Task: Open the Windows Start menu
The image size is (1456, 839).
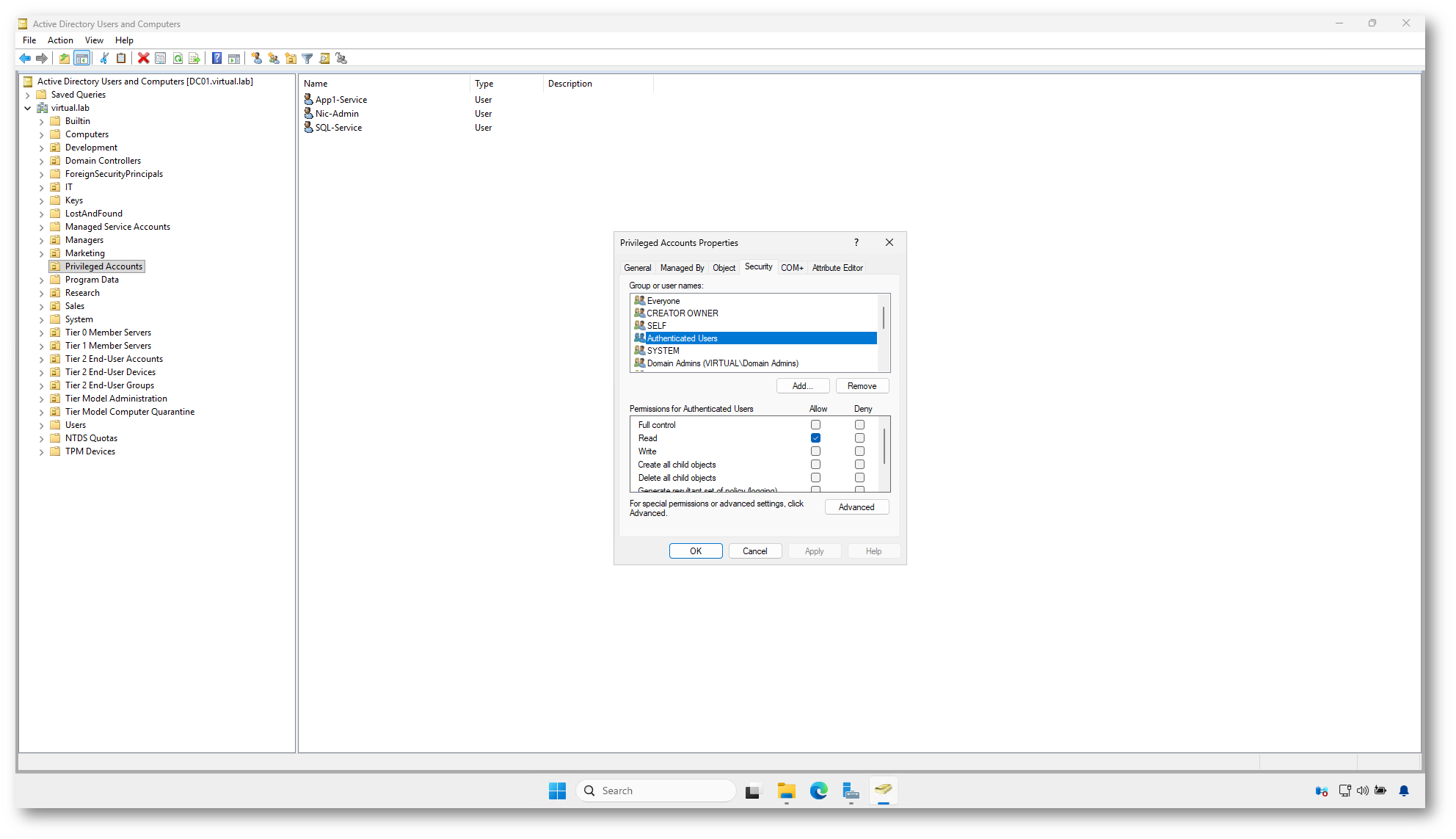Action: 558,791
